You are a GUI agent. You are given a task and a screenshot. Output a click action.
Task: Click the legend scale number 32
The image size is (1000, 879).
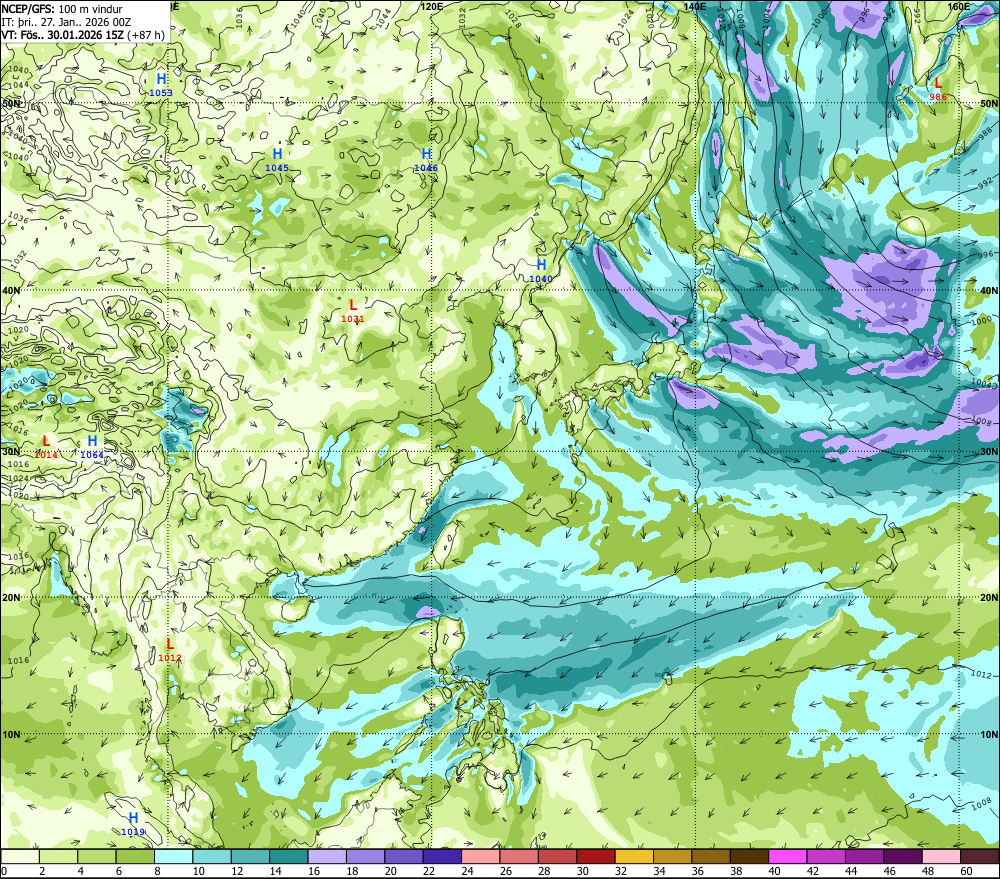coord(621,871)
